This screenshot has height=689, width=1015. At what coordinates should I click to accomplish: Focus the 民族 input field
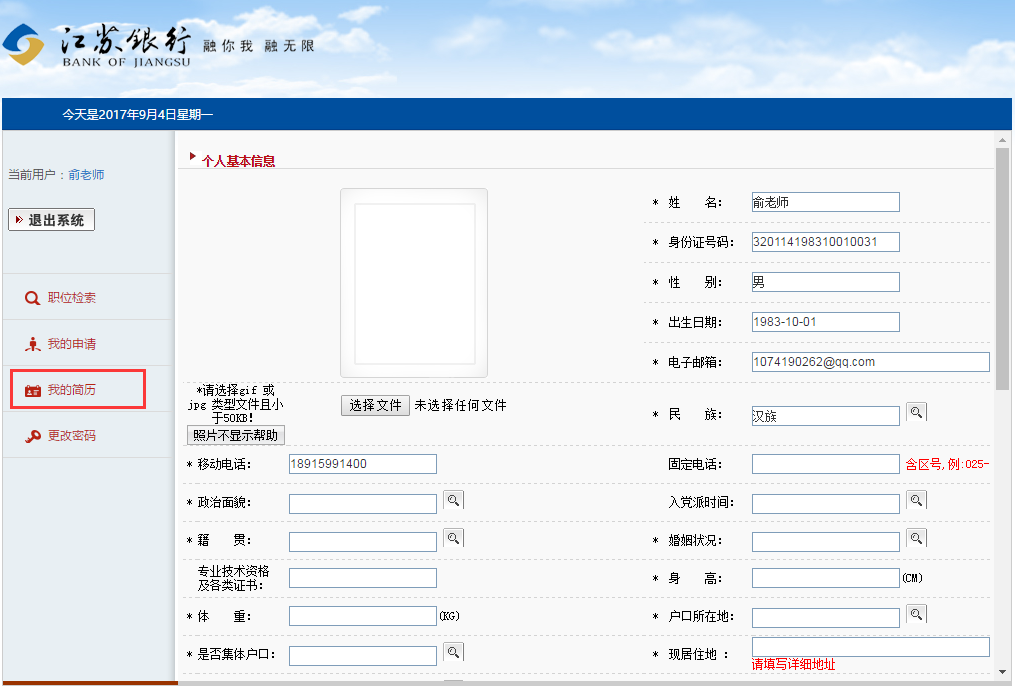tap(825, 416)
